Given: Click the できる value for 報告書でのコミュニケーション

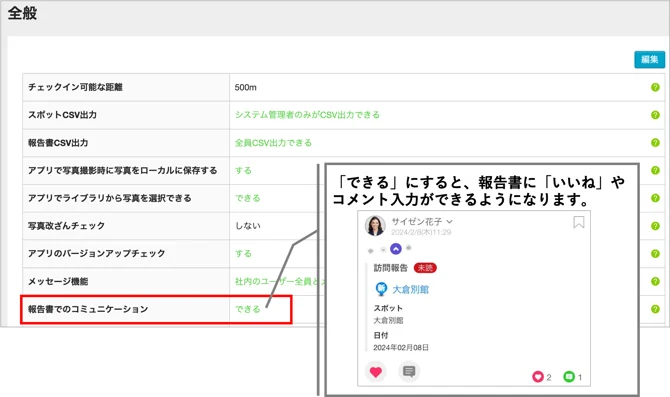Looking at the screenshot, I should point(248,309).
